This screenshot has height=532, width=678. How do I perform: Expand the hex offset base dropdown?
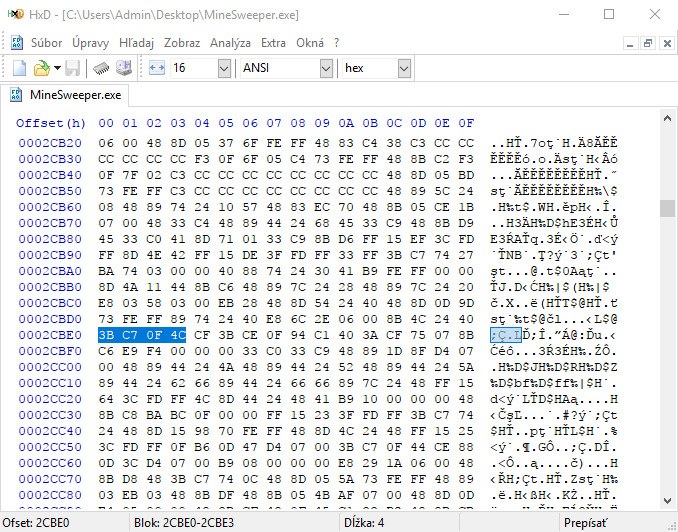point(404,68)
